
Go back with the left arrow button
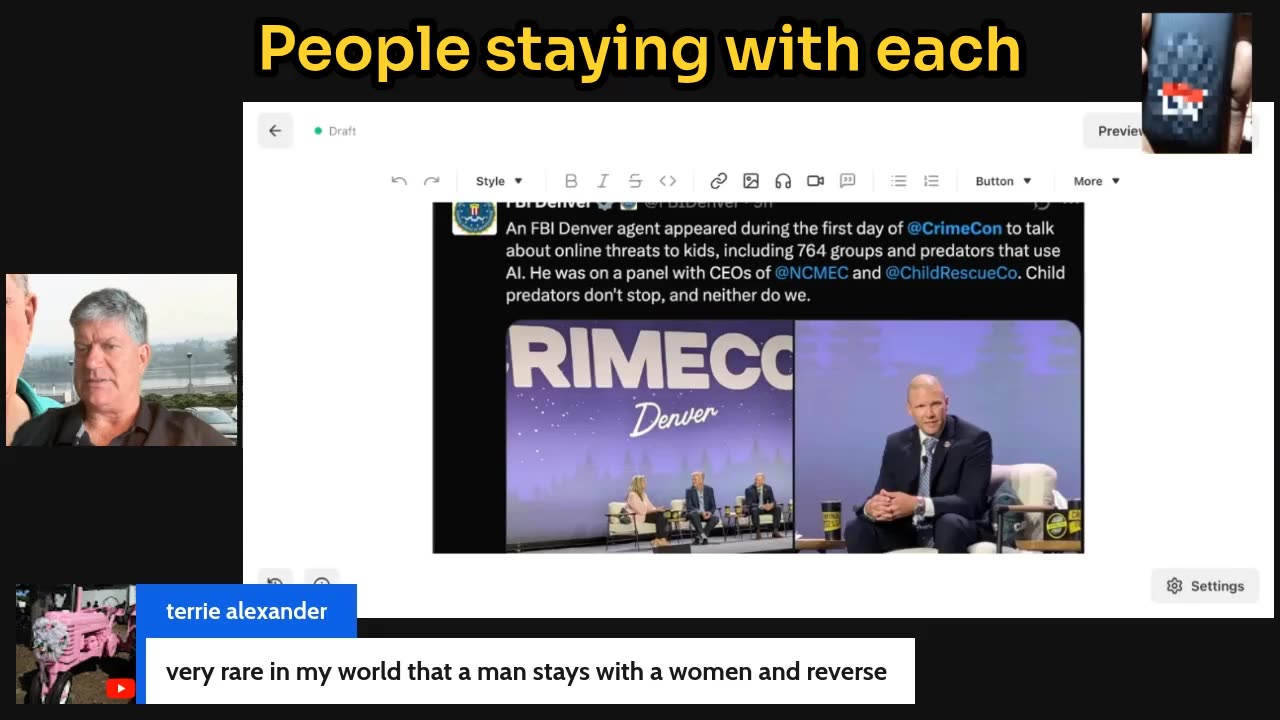(x=275, y=131)
